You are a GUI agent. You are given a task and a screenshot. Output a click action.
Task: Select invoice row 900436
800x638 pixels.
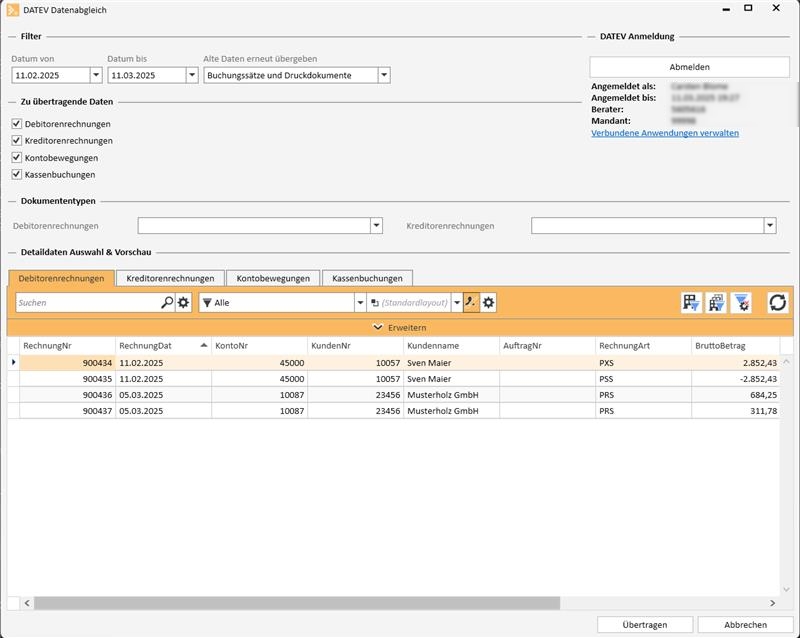point(394,395)
